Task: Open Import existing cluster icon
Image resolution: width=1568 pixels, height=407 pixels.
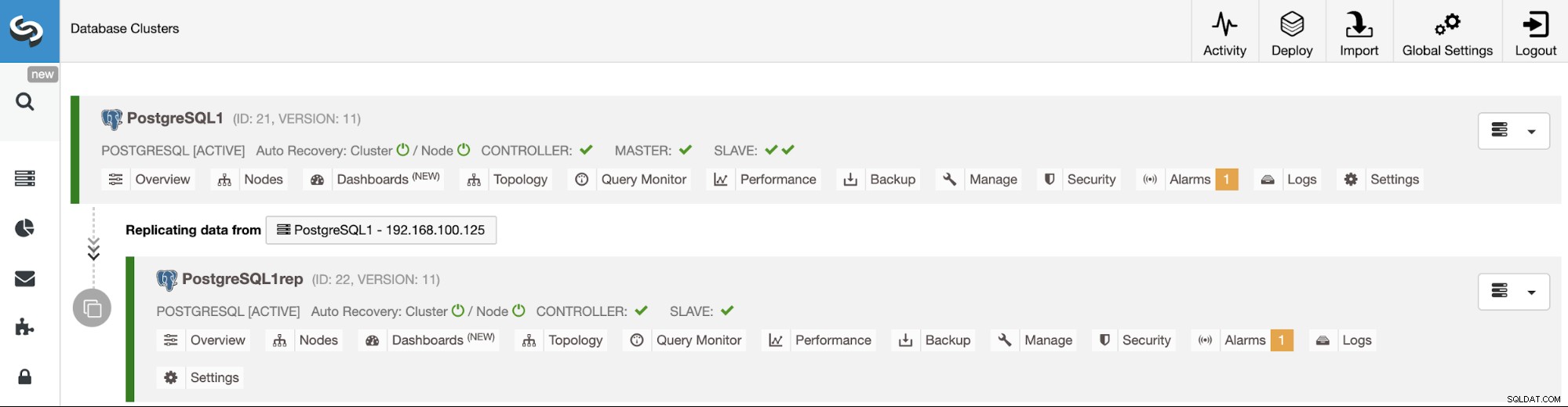Action: [x=1359, y=24]
